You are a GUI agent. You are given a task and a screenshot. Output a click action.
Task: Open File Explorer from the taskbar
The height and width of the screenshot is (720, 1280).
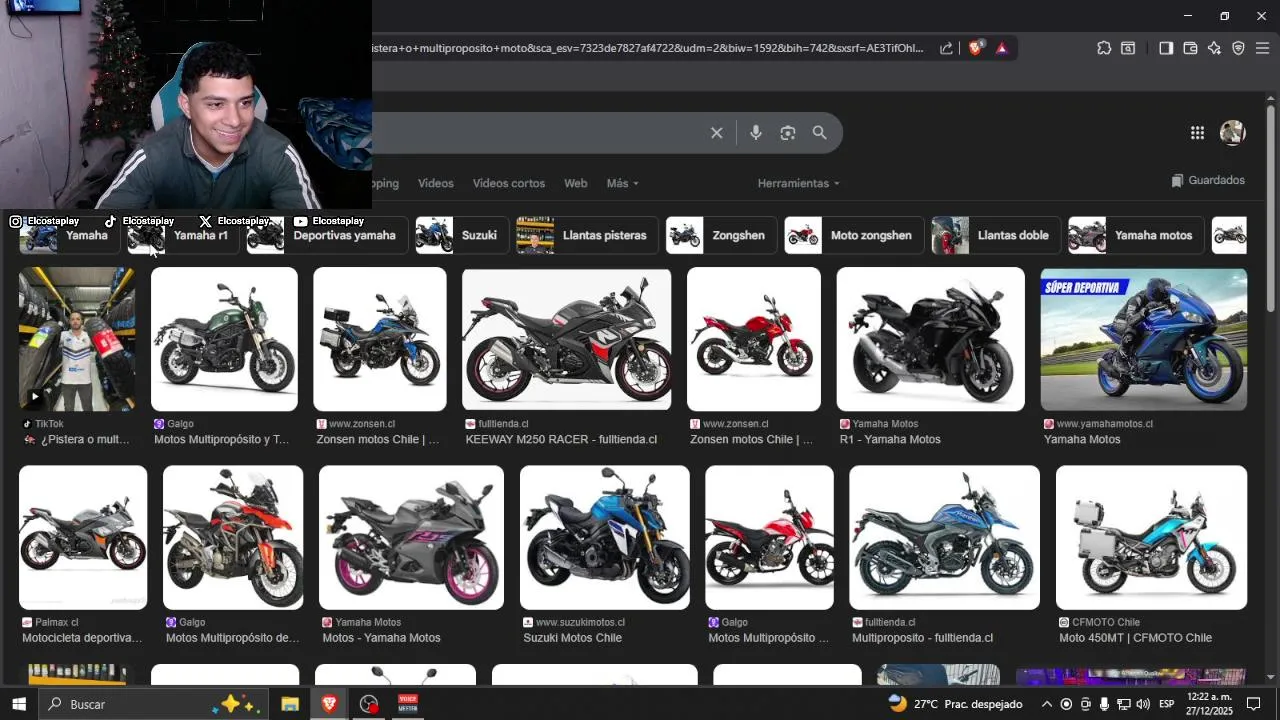[x=289, y=704]
